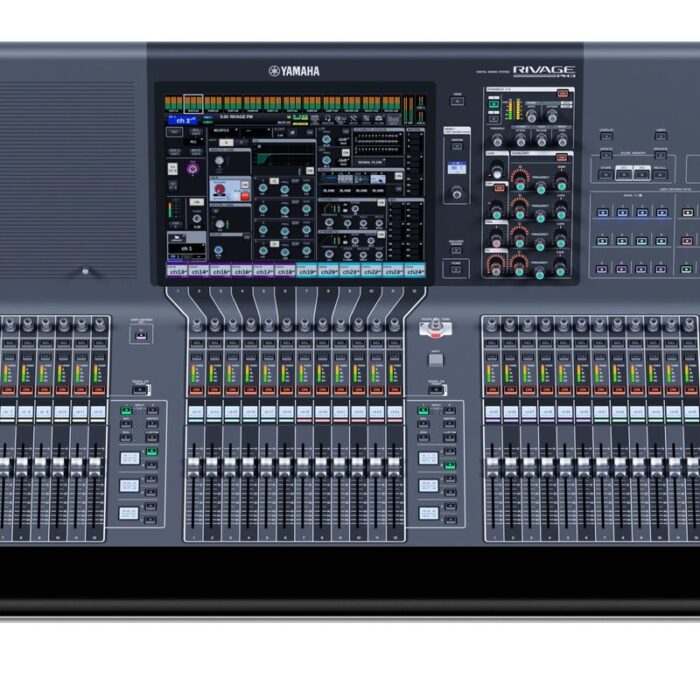
Task: Toggle right bay channel strip 1 ON key
Action: [x=492, y=390]
